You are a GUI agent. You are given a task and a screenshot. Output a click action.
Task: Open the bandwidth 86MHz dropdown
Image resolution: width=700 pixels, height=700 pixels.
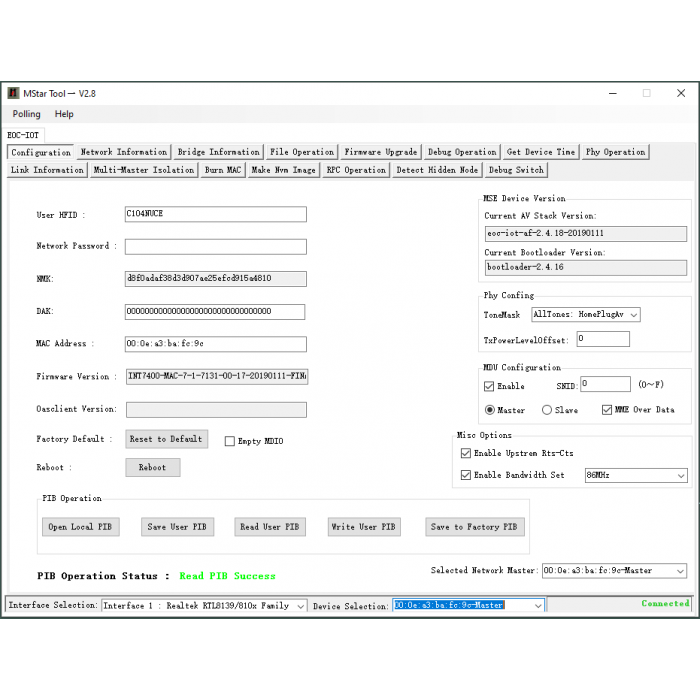coord(680,476)
